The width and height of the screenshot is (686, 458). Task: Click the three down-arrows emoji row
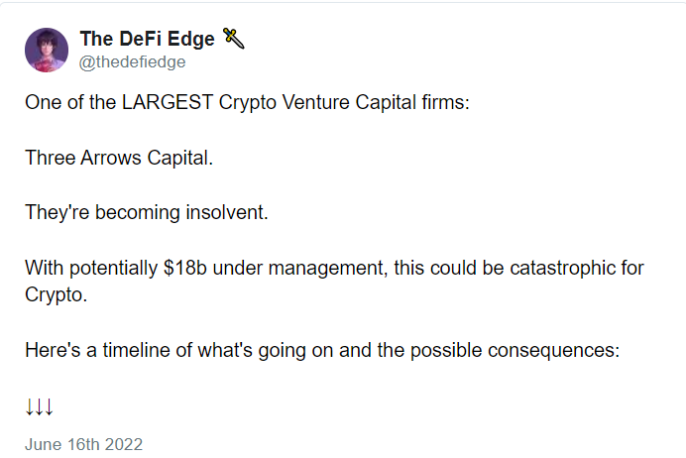[x=39, y=407]
